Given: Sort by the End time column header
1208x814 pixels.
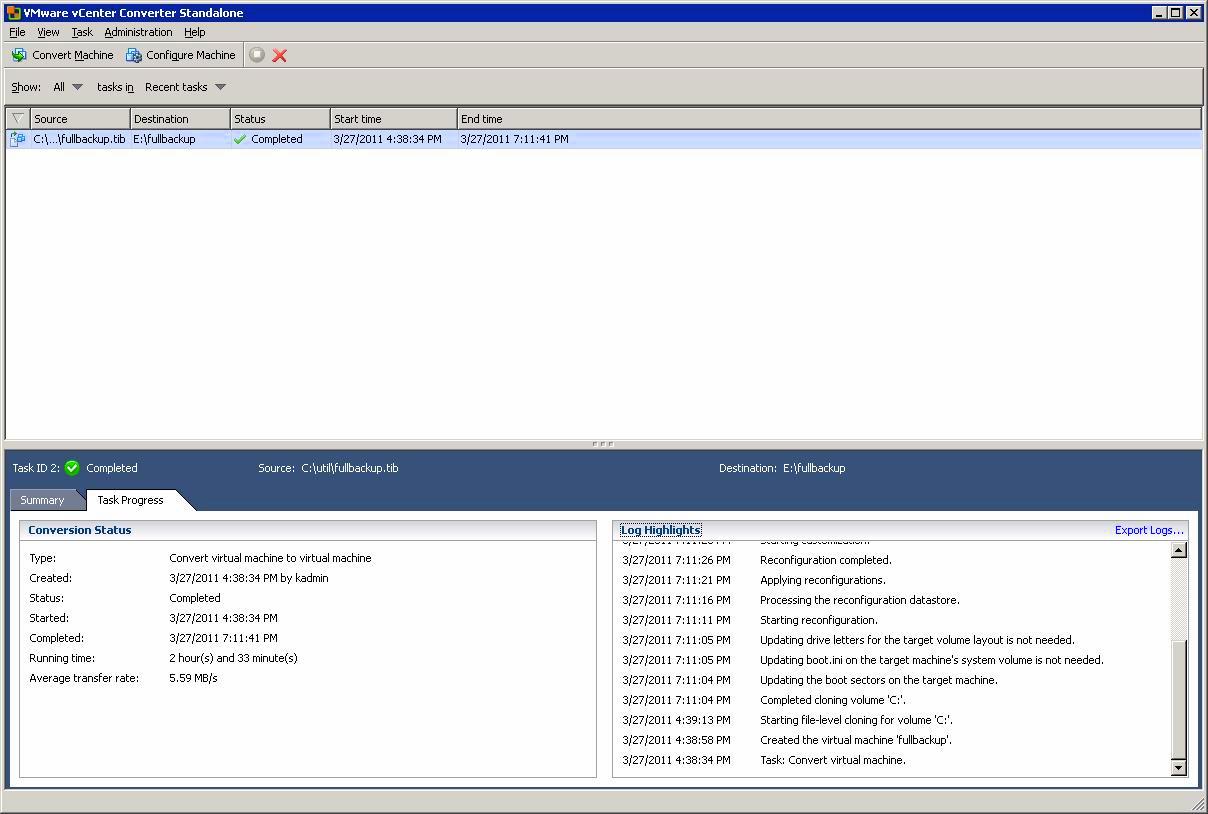Looking at the screenshot, I should pos(829,118).
